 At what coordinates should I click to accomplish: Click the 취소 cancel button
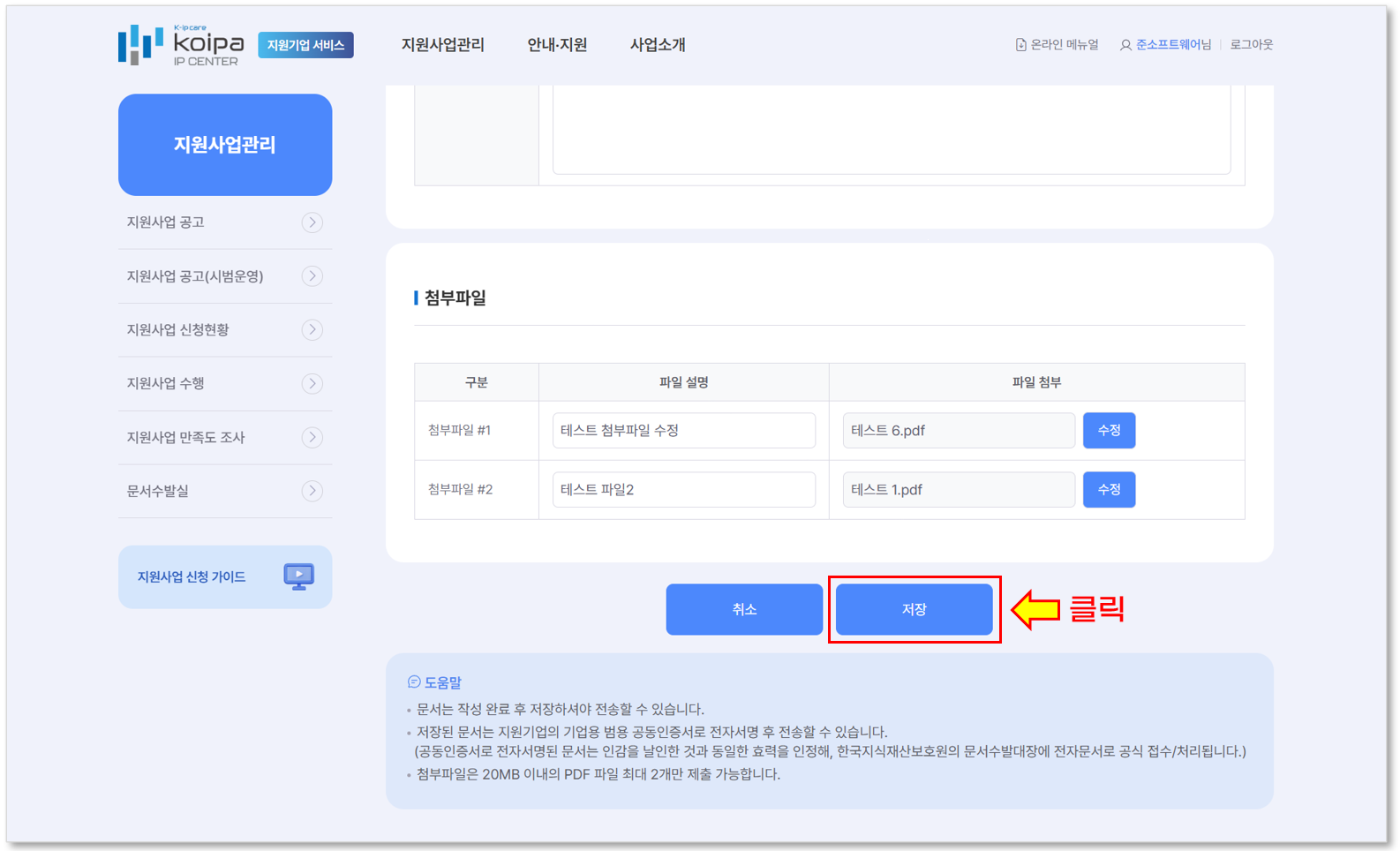coord(744,609)
